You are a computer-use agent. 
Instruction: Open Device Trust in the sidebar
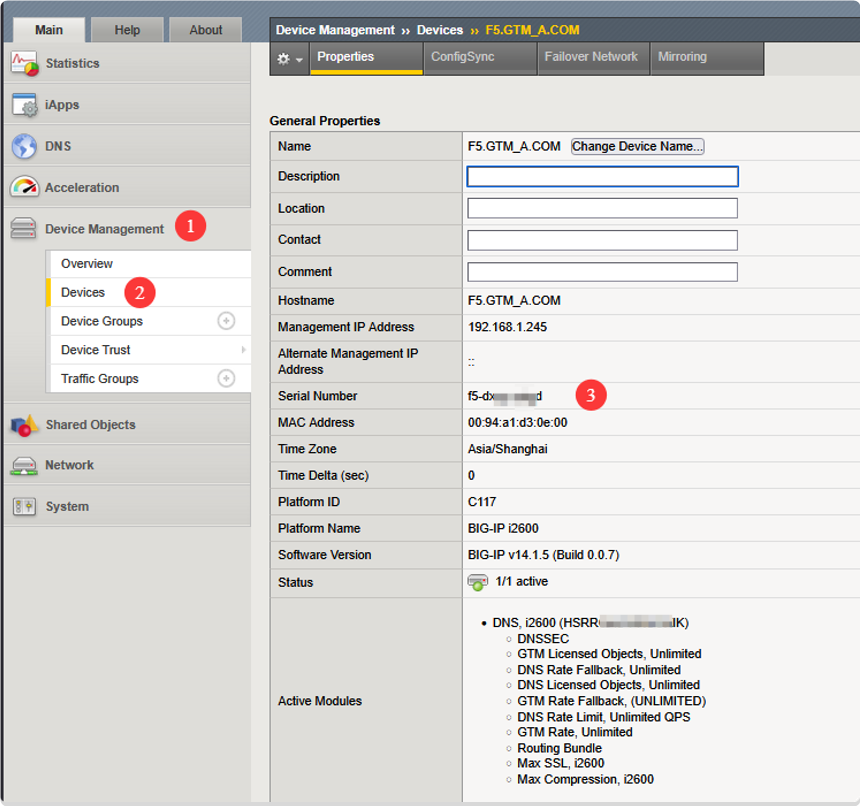151,350
